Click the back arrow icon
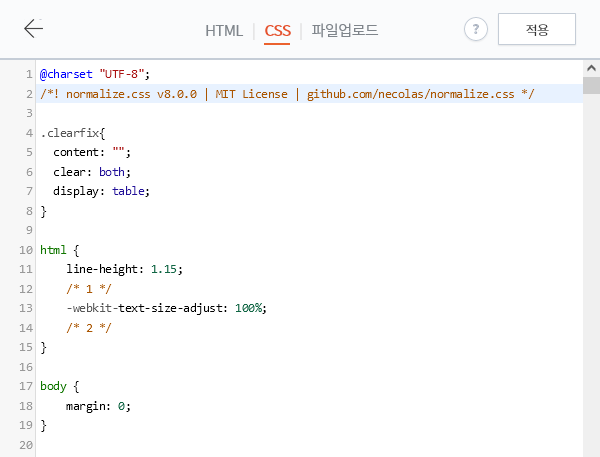The height and width of the screenshot is (457, 600). (x=34, y=29)
